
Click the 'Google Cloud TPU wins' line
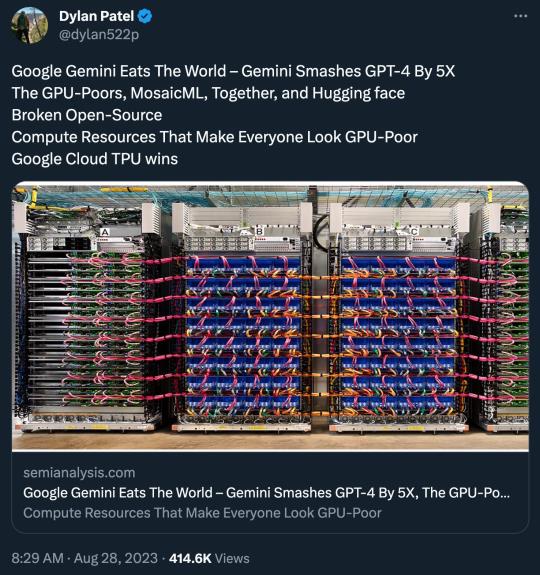[95, 159]
